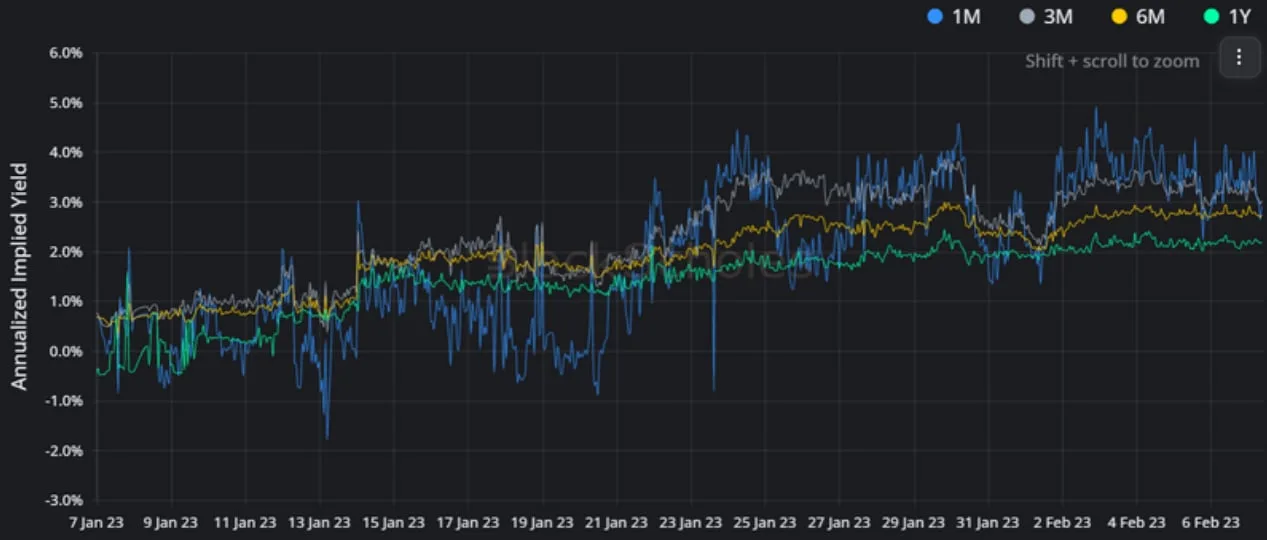This screenshot has width=1267, height=540.
Task: Click the 13 Jan 23 x-axis label
Action: 320,522
